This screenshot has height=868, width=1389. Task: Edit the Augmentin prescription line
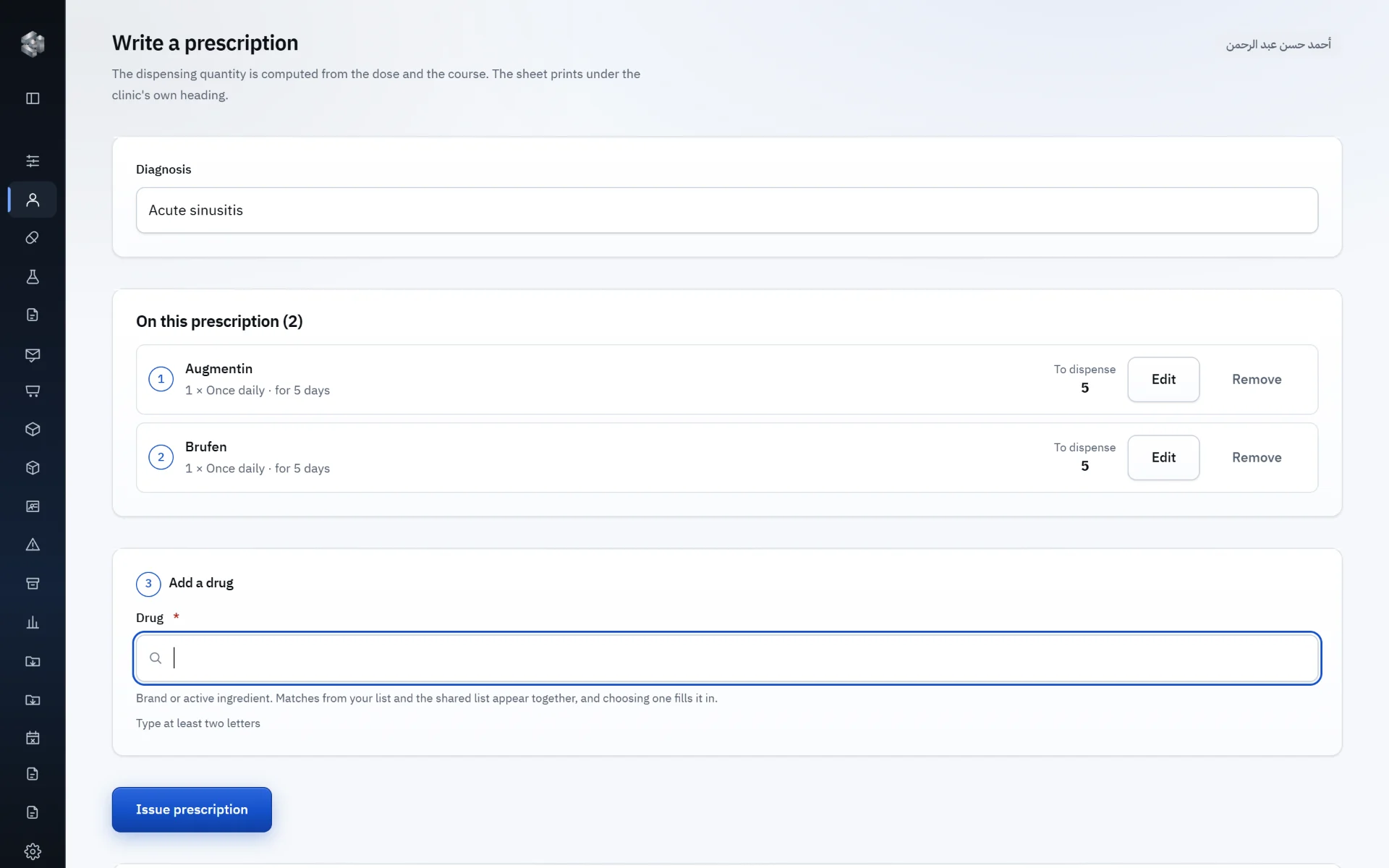tap(1163, 379)
